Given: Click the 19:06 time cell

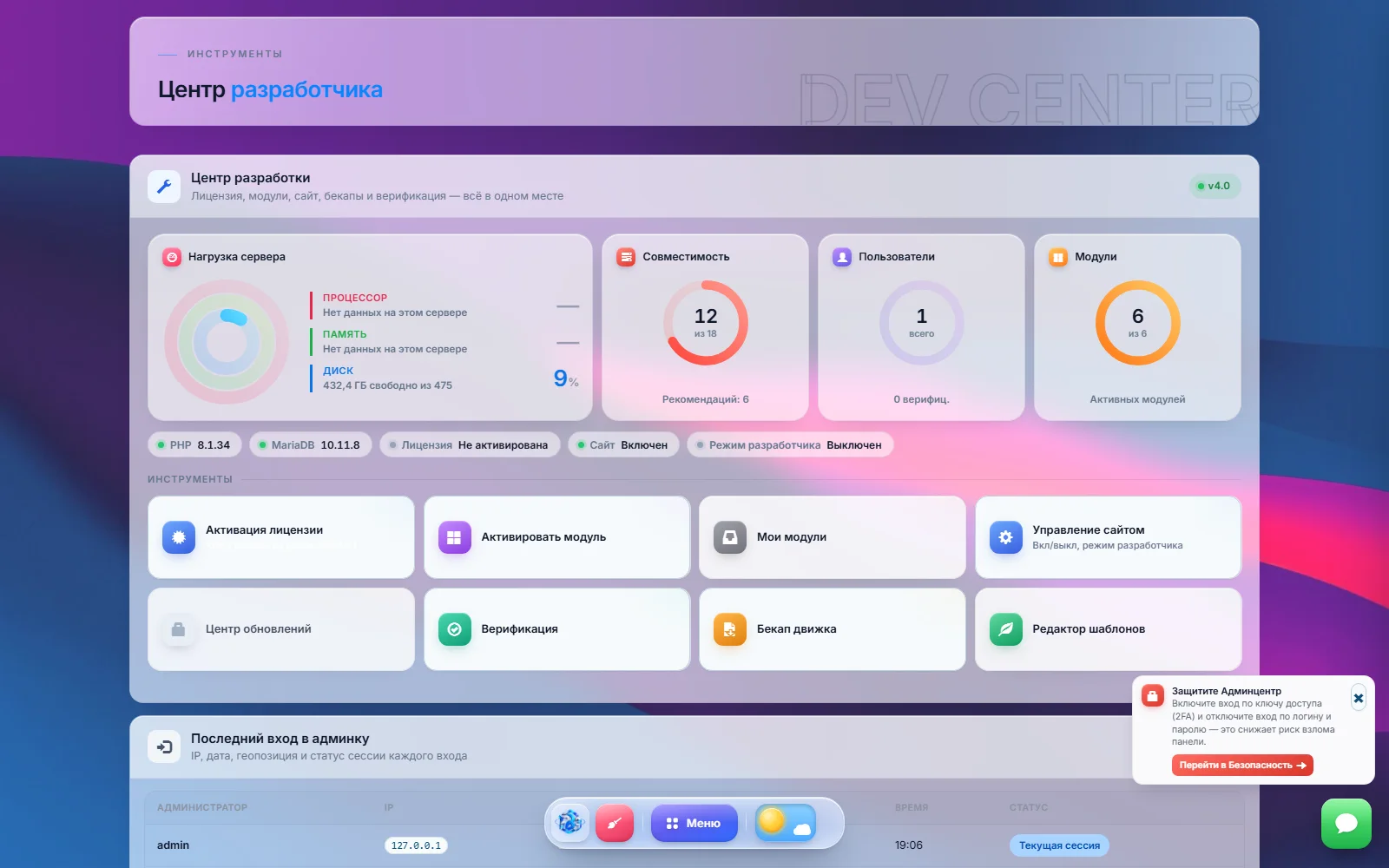Looking at the screenshot, I should 909,845.
